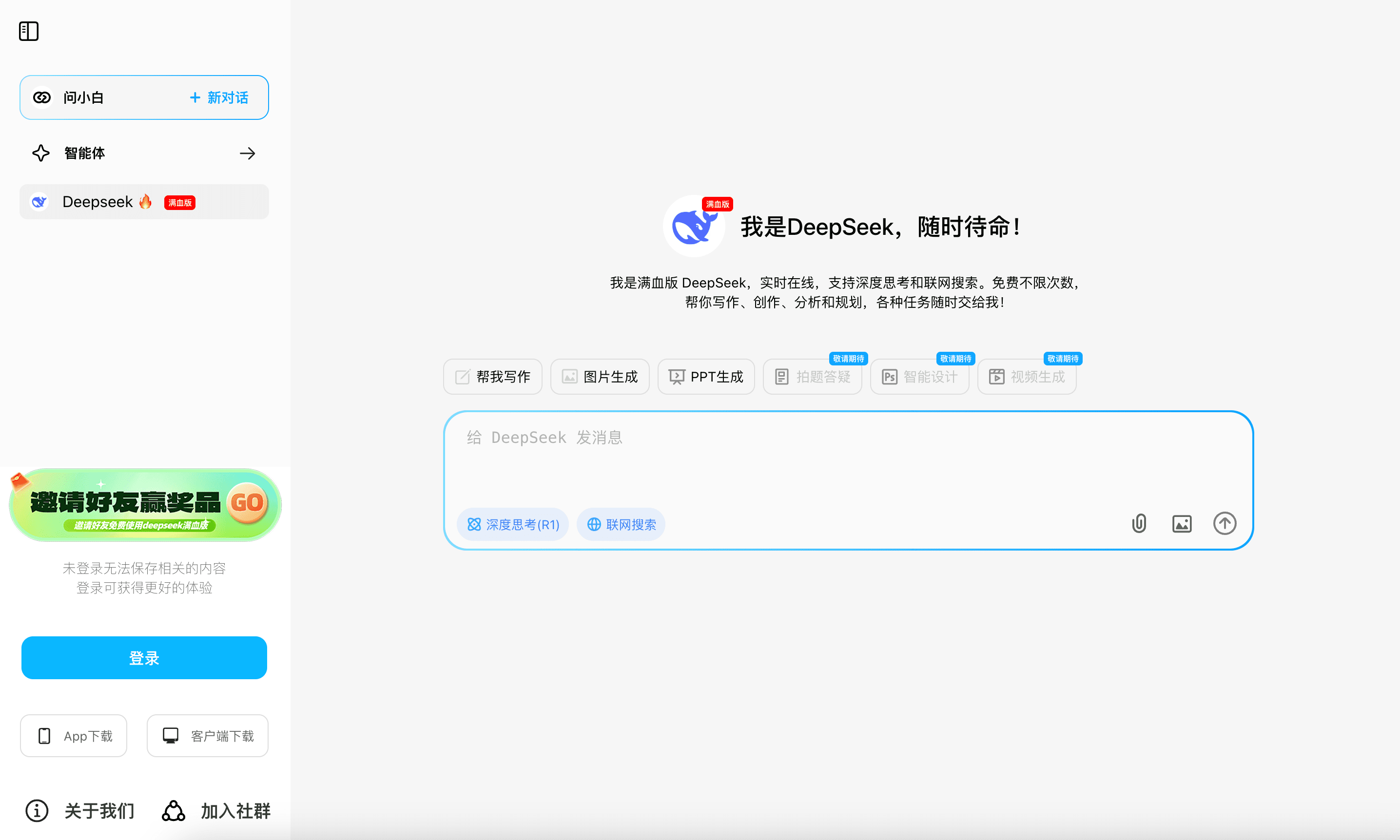Screen dimensions: 1400x840
Task: Click the Ps icon in 智能设计
Action: [889, 377]
